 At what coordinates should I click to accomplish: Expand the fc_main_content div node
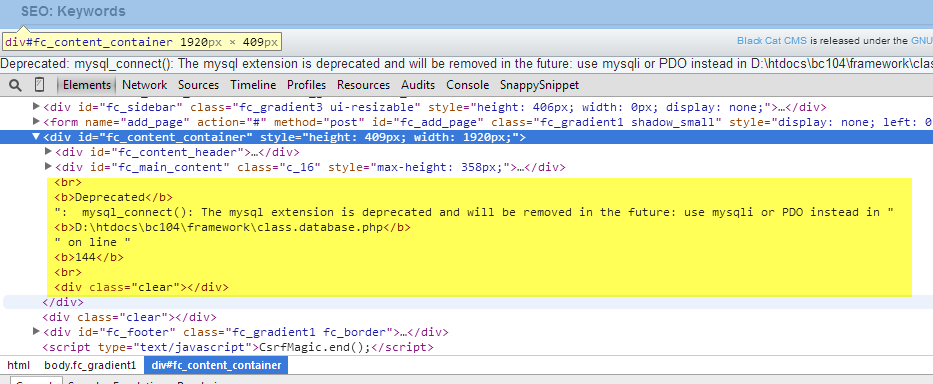(49, 167)
